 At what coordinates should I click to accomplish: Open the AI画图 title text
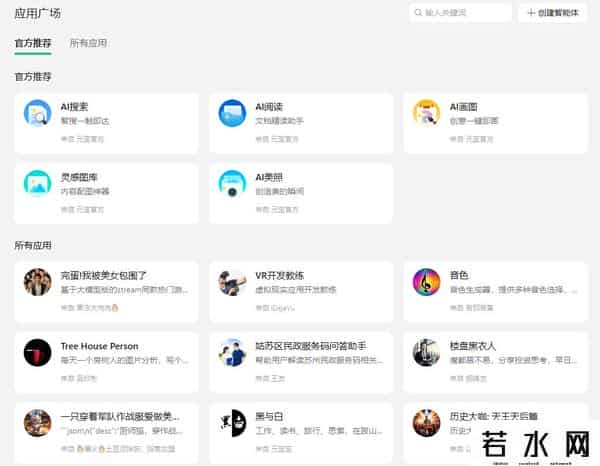[463, 107]
